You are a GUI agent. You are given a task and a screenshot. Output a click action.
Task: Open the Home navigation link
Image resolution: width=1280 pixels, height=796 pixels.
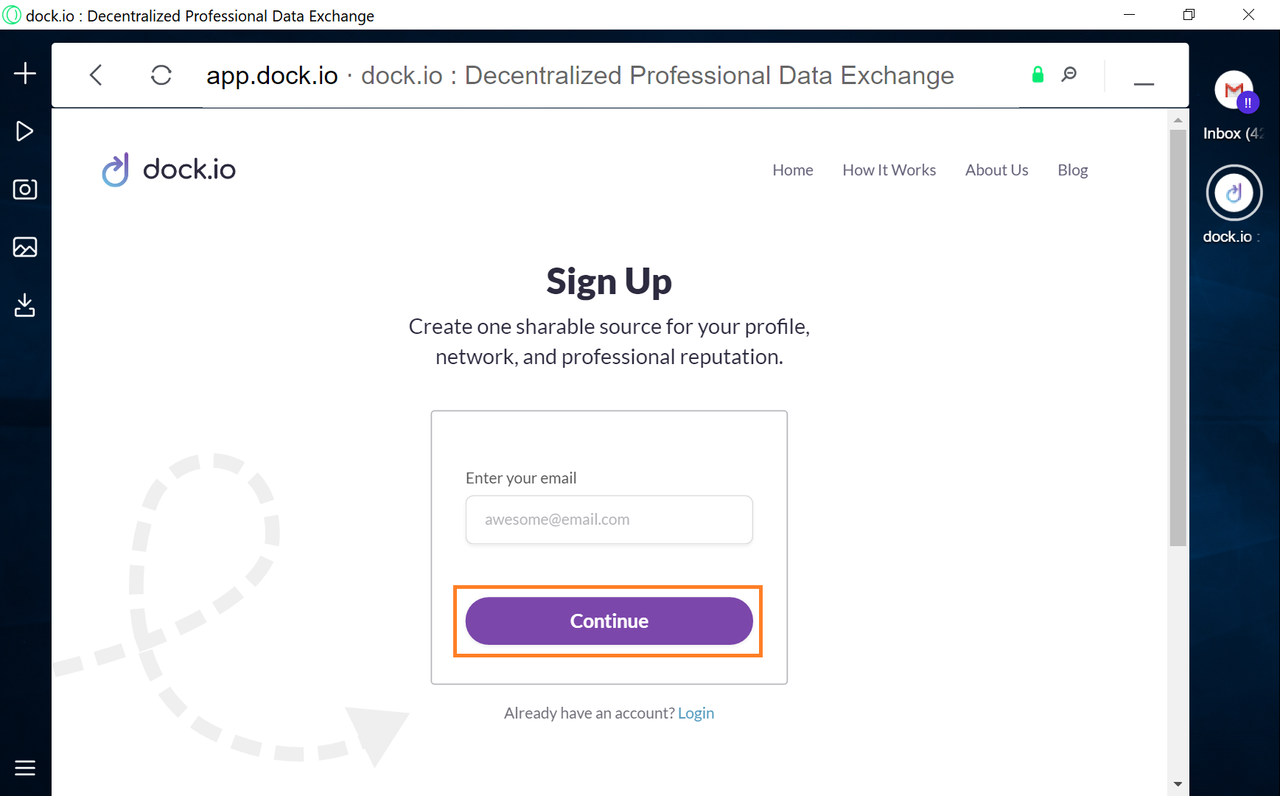(x=793, y=170)
